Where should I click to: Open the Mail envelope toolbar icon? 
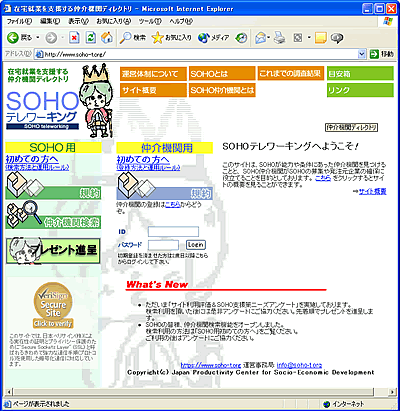[260, 38]
